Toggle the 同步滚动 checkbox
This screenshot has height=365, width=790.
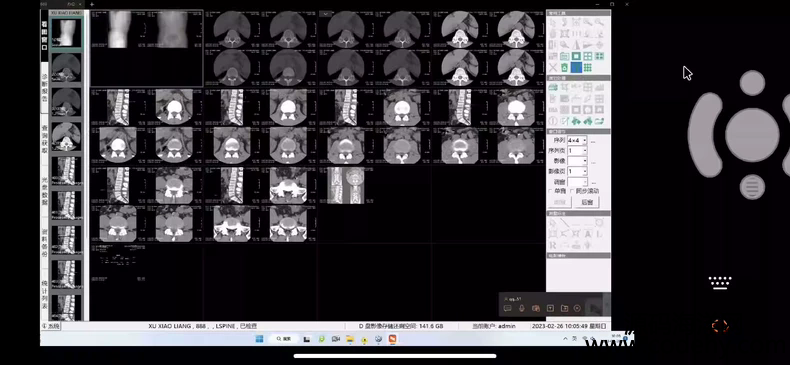[x=572, y=191]
